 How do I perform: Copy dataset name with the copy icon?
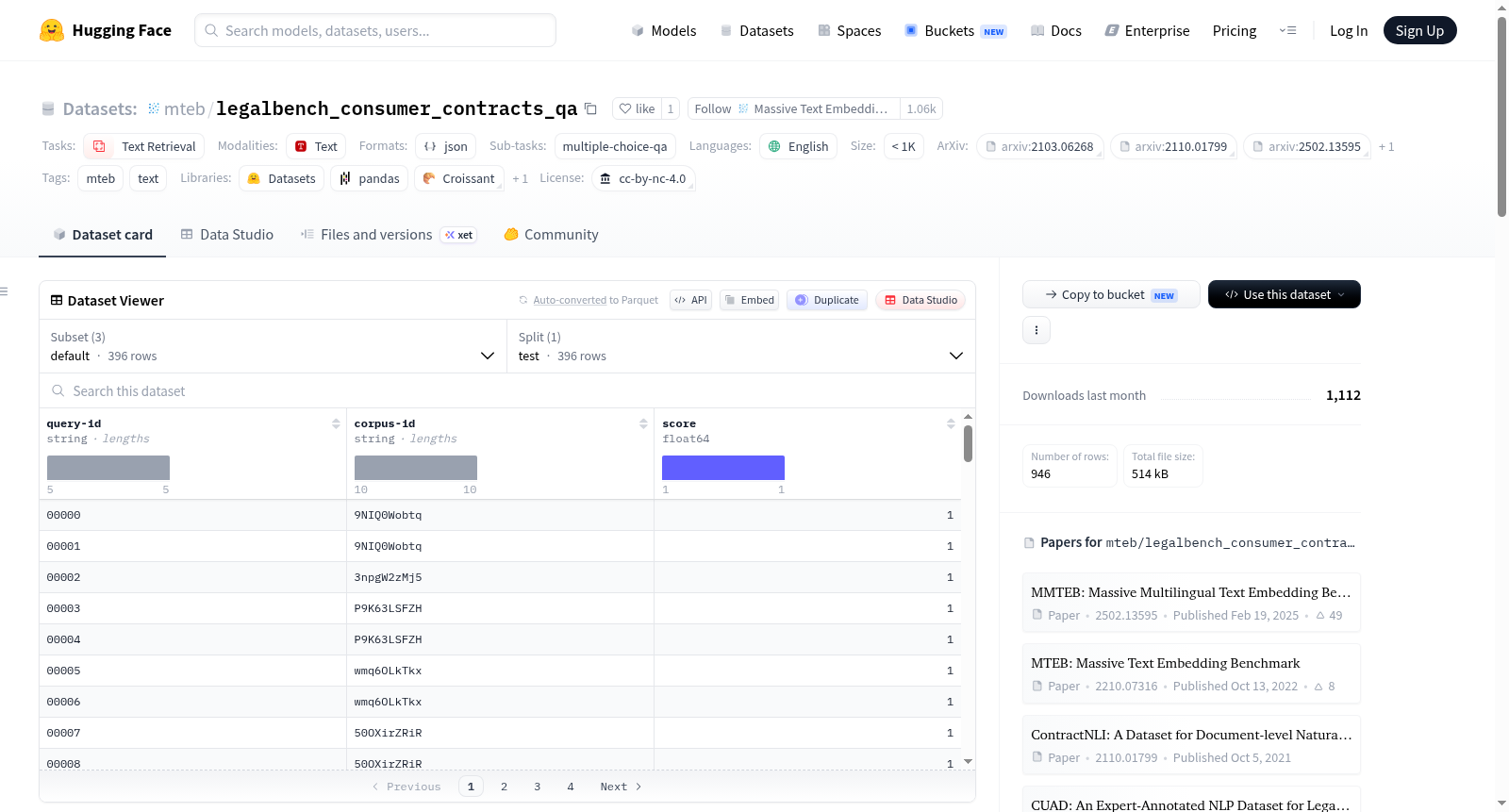point(590,108)
